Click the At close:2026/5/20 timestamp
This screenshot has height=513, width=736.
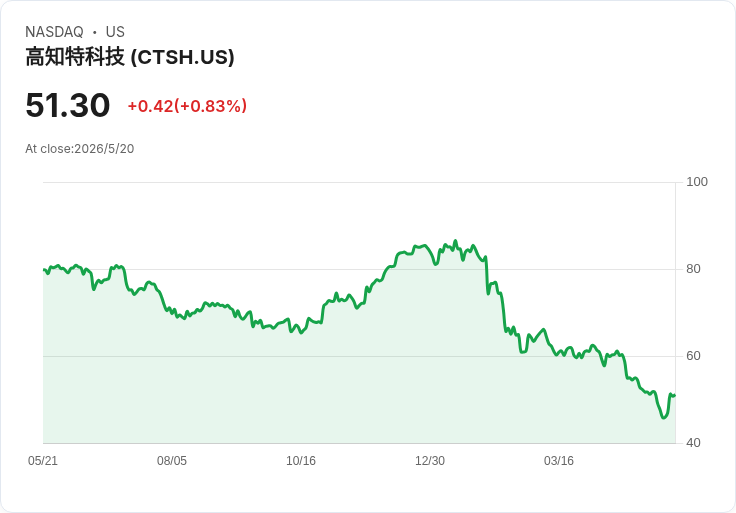point(80,149)
